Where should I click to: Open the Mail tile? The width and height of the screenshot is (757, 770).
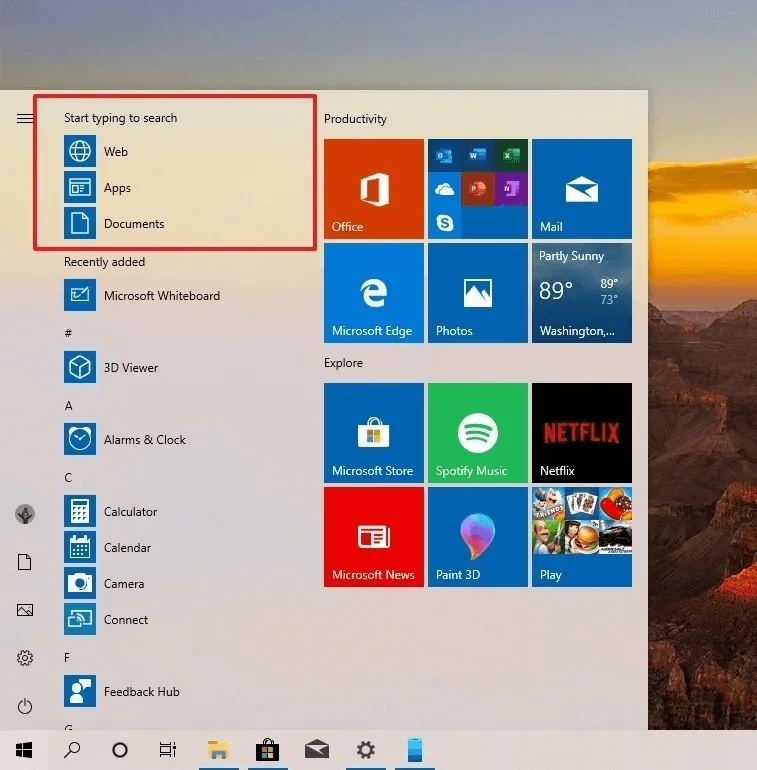click(x=582, y=189)
